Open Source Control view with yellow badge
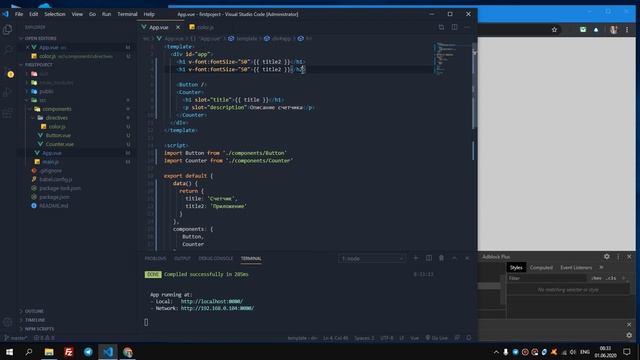Image resolution: width=640 pixels, height=360 pixels. pos(8,73)
